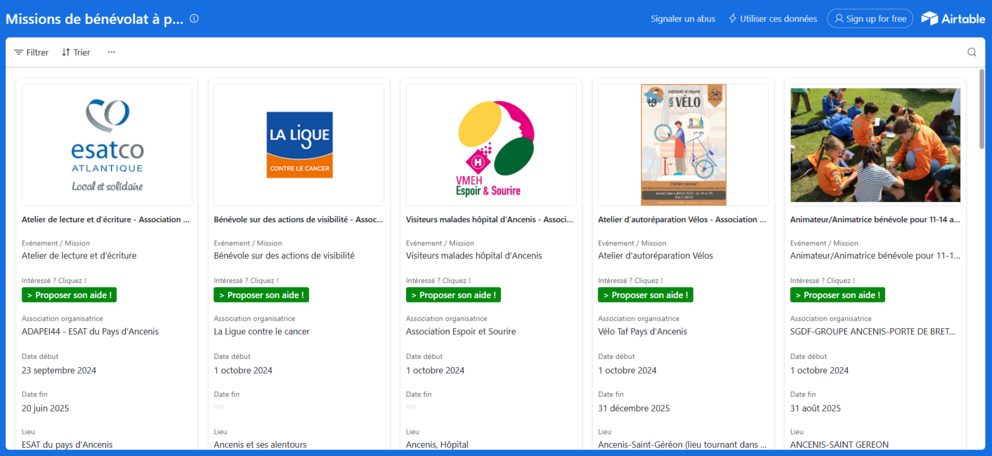Click ADAPEI44 - ESAT du Pays d'Ancenis
The image size is (992, 456).
(90, 331)
